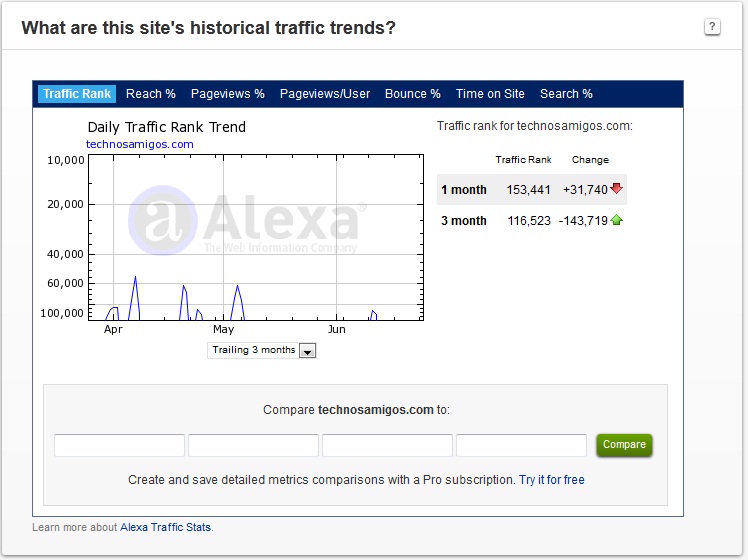Screen dimensions: 748x560
Task: Click the Daily Traffic Rank Trend title
Action: [166, 127]
